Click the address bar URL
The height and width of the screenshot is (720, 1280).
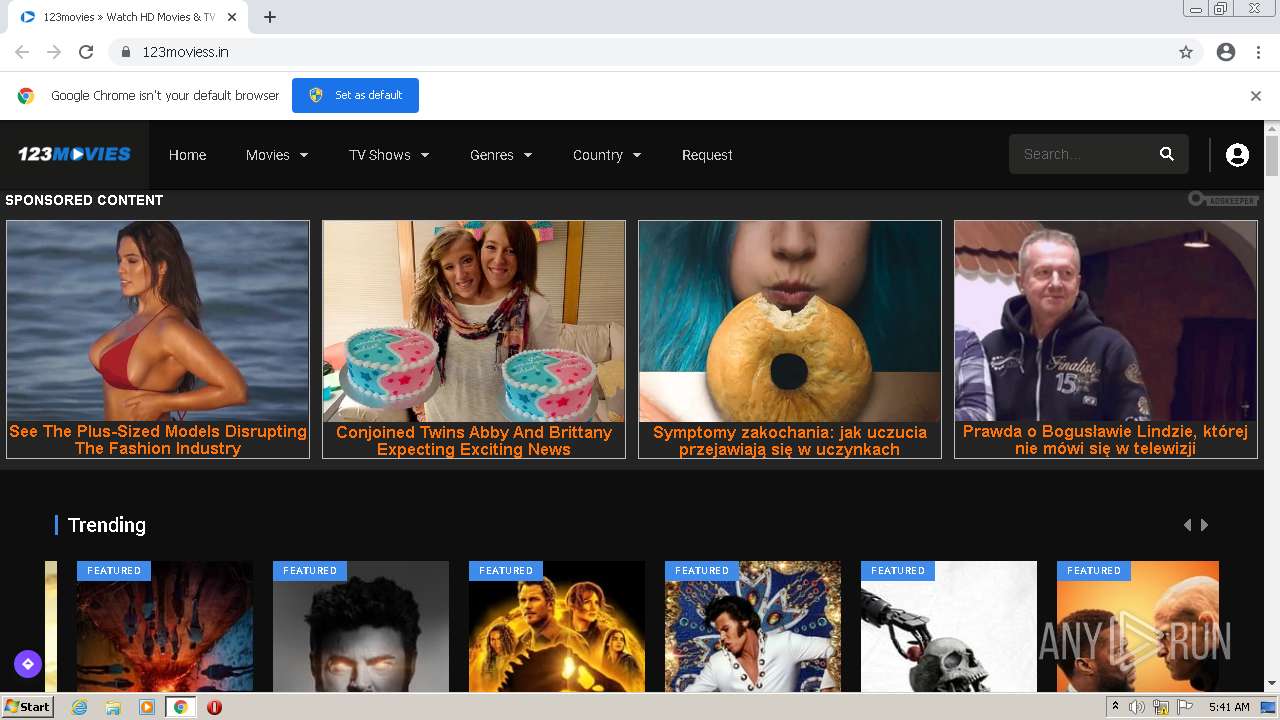185,52
